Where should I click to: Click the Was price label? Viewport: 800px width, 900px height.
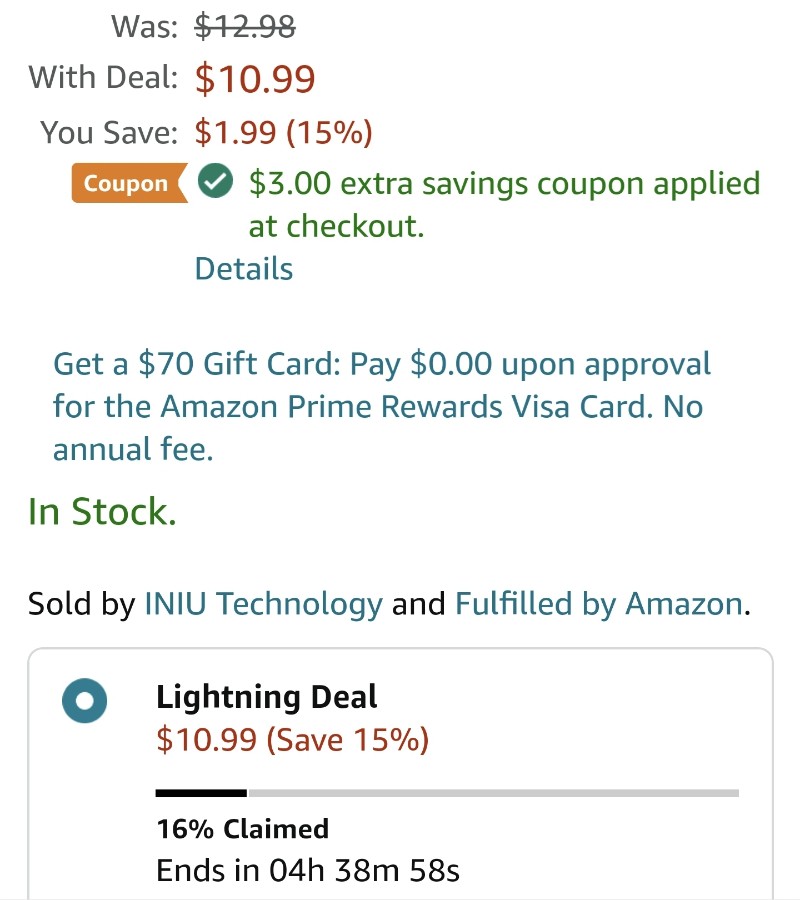[x=145, y=26]
